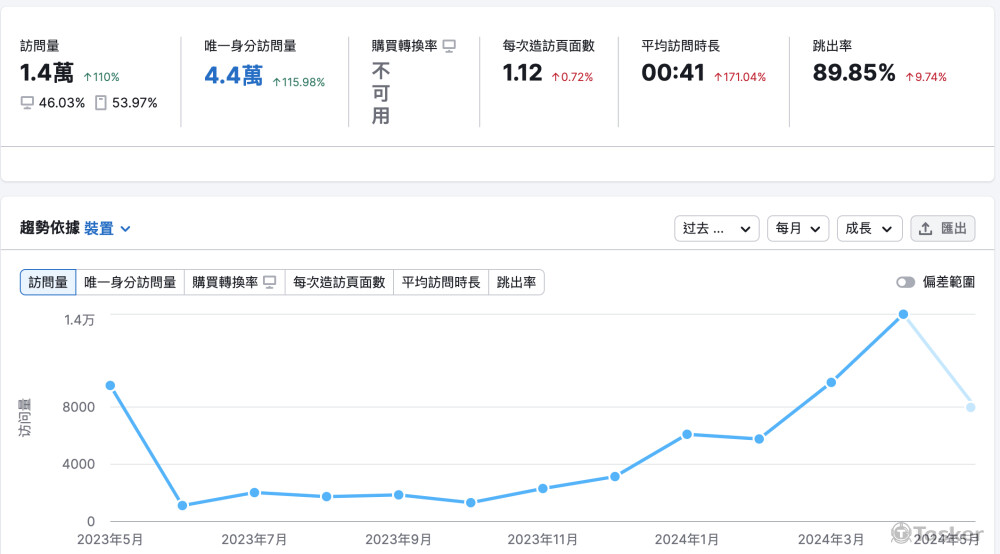Click the monitor icon next to 購買轉換率 metric
Image resolution: width=1000 pixels, height=554 pixels.
449,46
